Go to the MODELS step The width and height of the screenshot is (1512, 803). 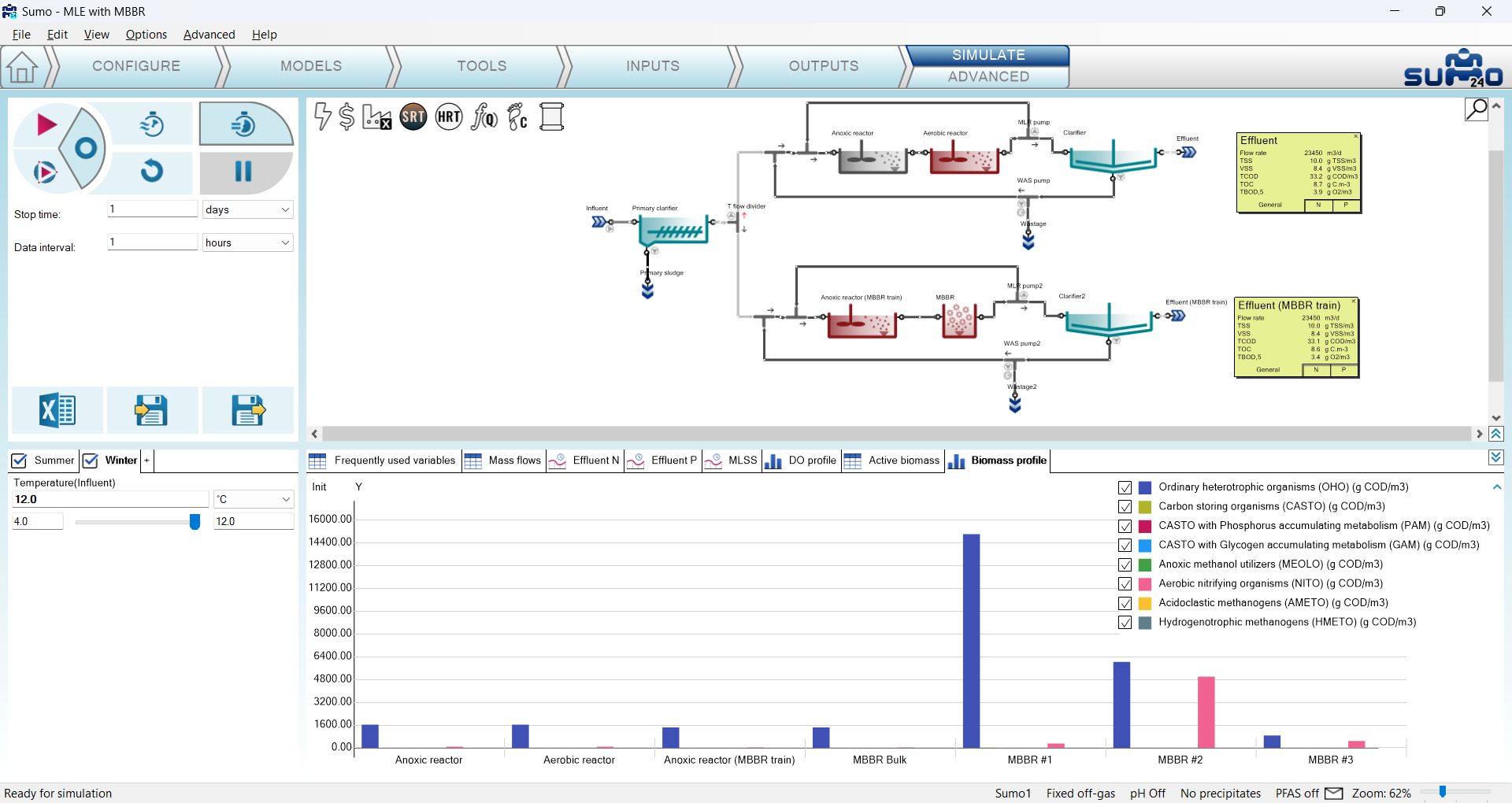[311, 66]
